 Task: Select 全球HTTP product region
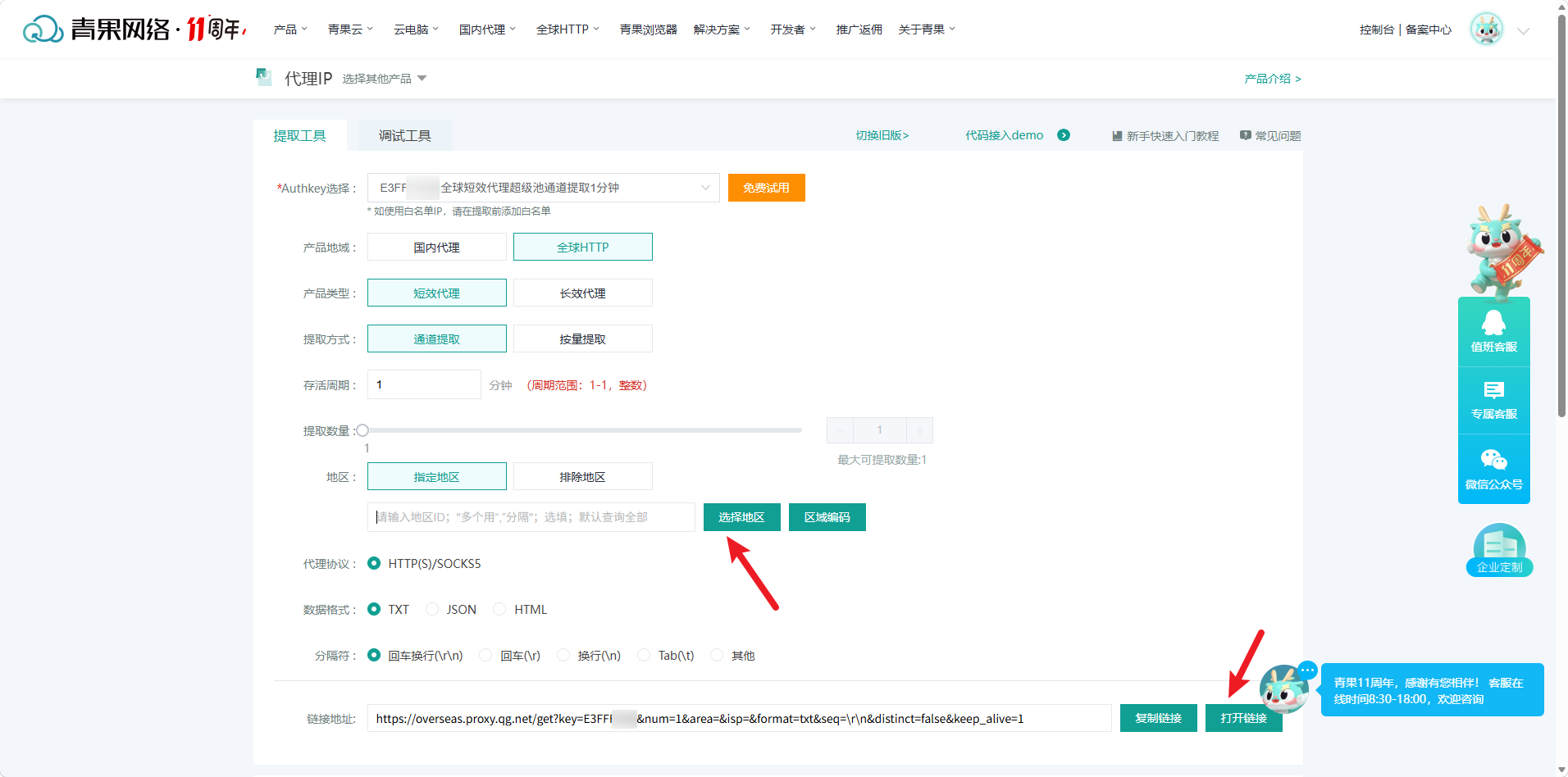point(582,247)
